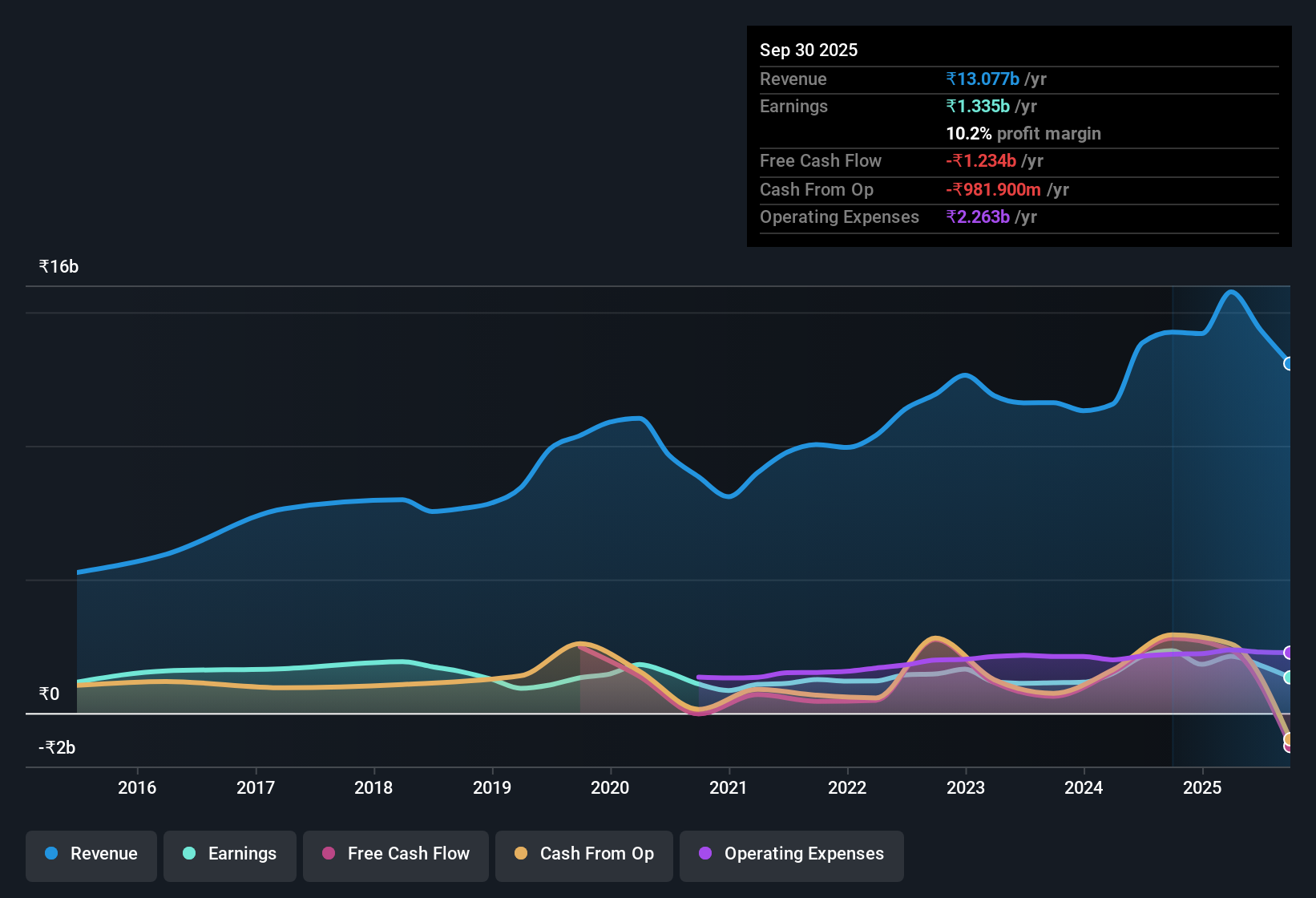Click the -₹1.234b Free Cash Flow value

pyautogui.click(x=981, y=161)
